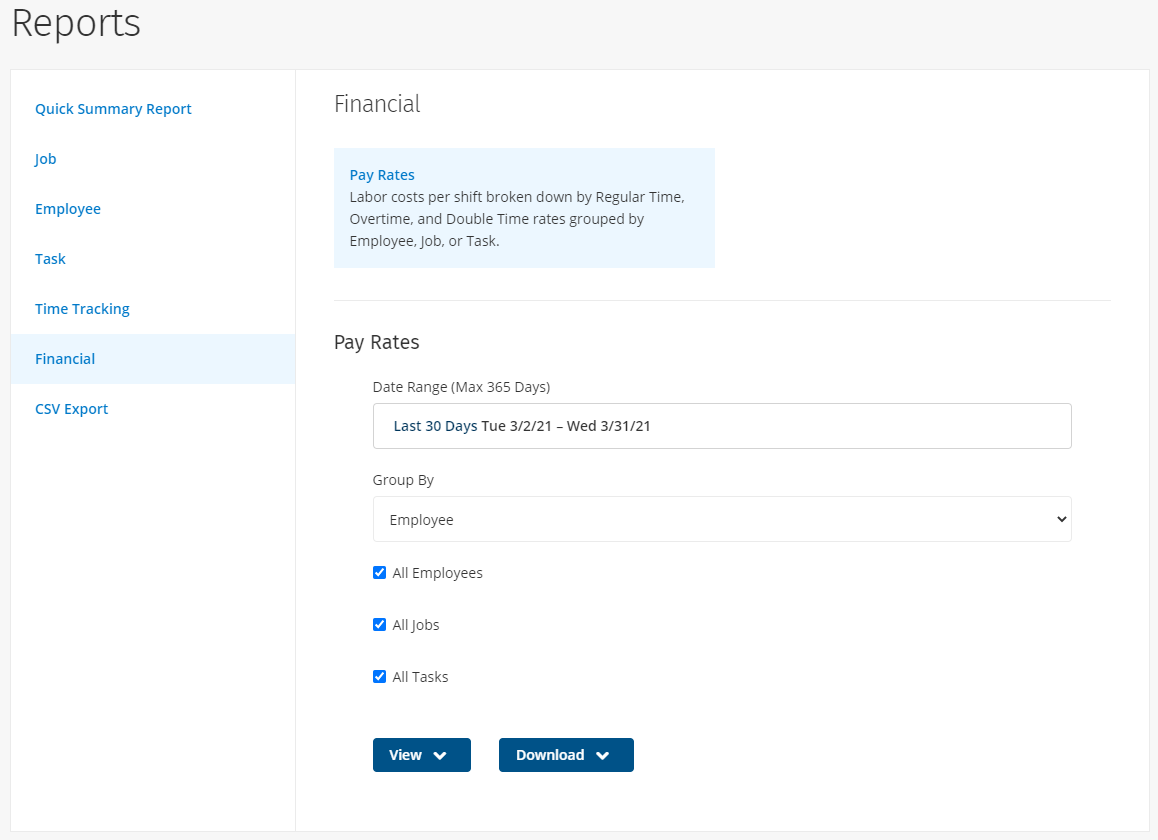Toggle the All Tasks checkbox
Viewport: 1158px width, 840px height.
[379, 676]
